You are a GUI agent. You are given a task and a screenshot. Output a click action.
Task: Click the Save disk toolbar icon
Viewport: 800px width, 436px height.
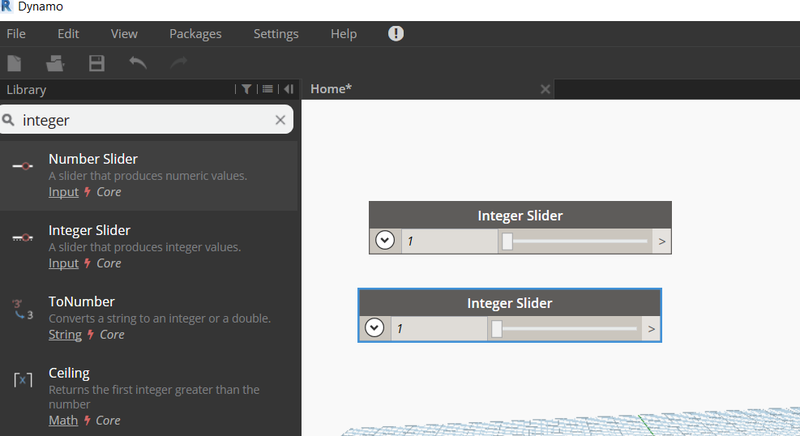pyautogui.click(x=96, y=64)
